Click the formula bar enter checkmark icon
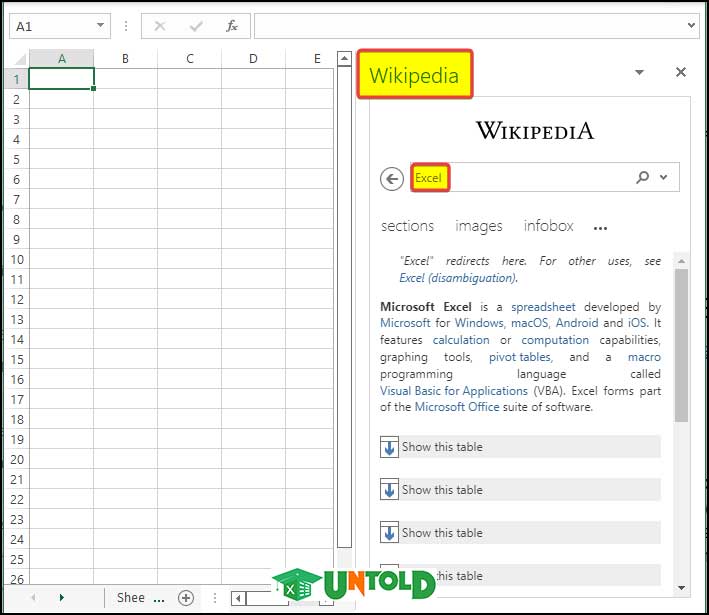709x615 pixels. tap(196, 26)
